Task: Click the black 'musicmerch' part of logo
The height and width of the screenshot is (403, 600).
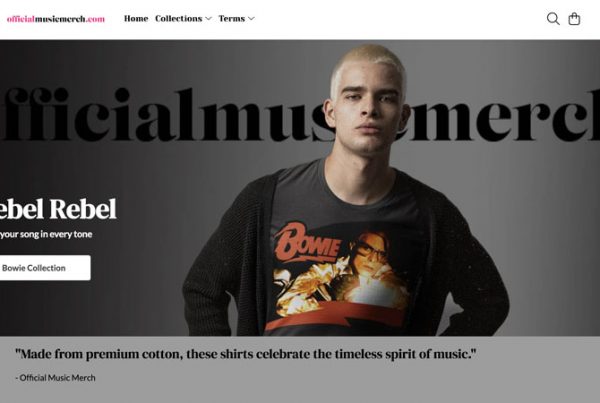Action: (x=60, y=19)
